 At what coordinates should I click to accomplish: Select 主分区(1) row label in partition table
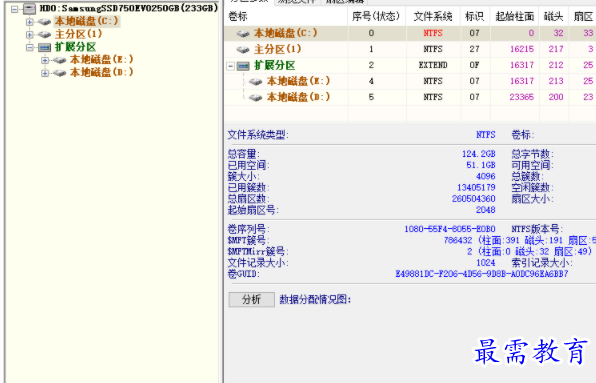point(277,49)
